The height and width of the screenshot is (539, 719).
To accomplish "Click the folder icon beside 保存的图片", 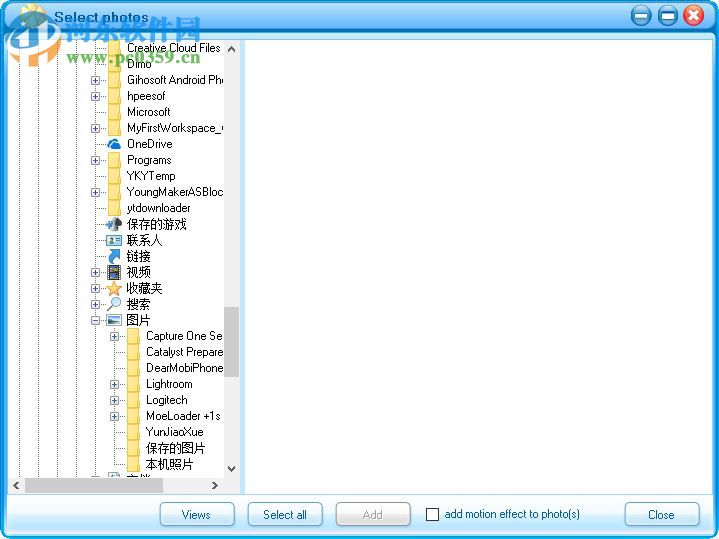I will tap(133, 448).
